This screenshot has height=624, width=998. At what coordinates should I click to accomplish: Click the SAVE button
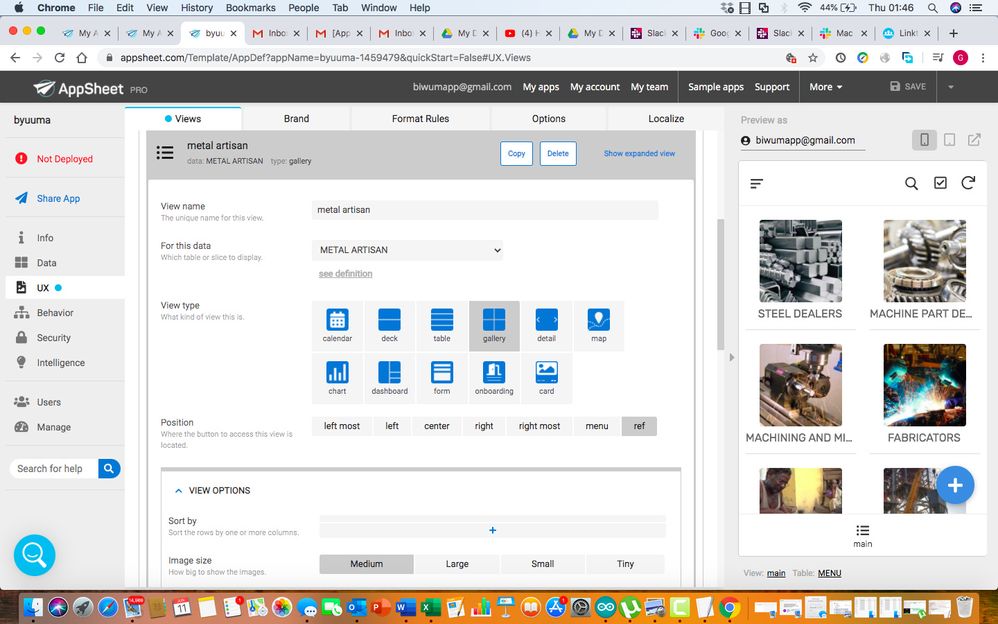(x=908, y=87)
